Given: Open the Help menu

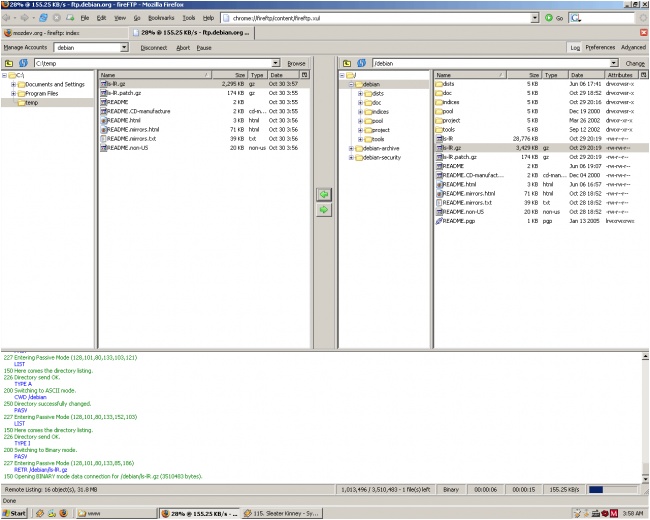Looking at the screenshot, I should tap(209, 18).
